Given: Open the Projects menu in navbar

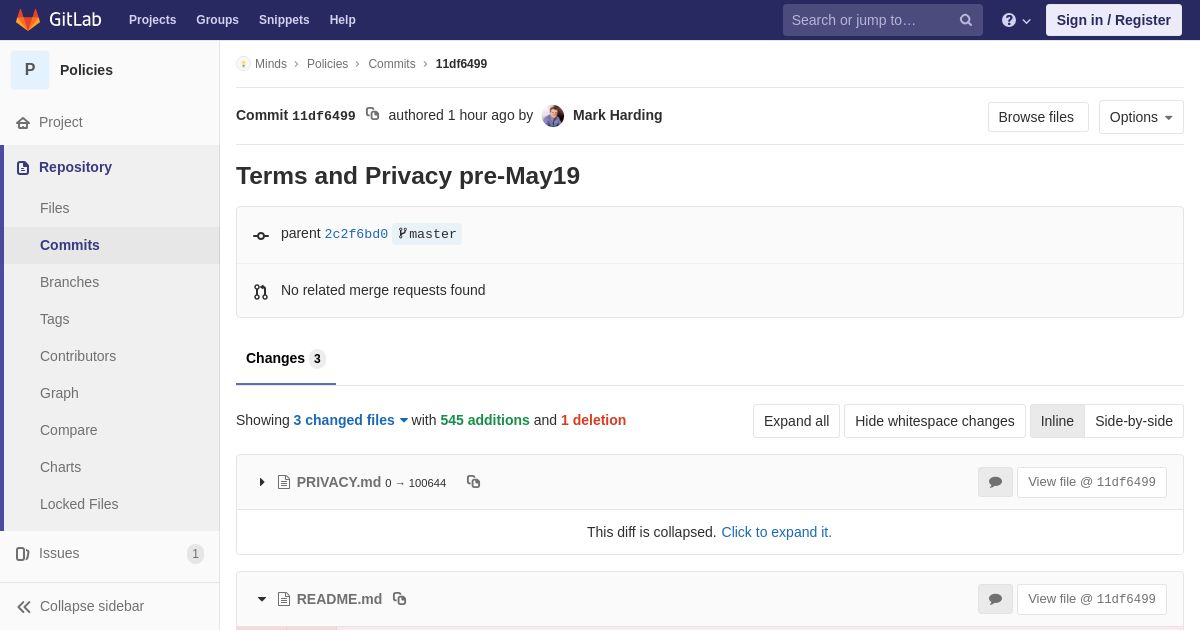Looking at the screenshot, I should point(152,20).
